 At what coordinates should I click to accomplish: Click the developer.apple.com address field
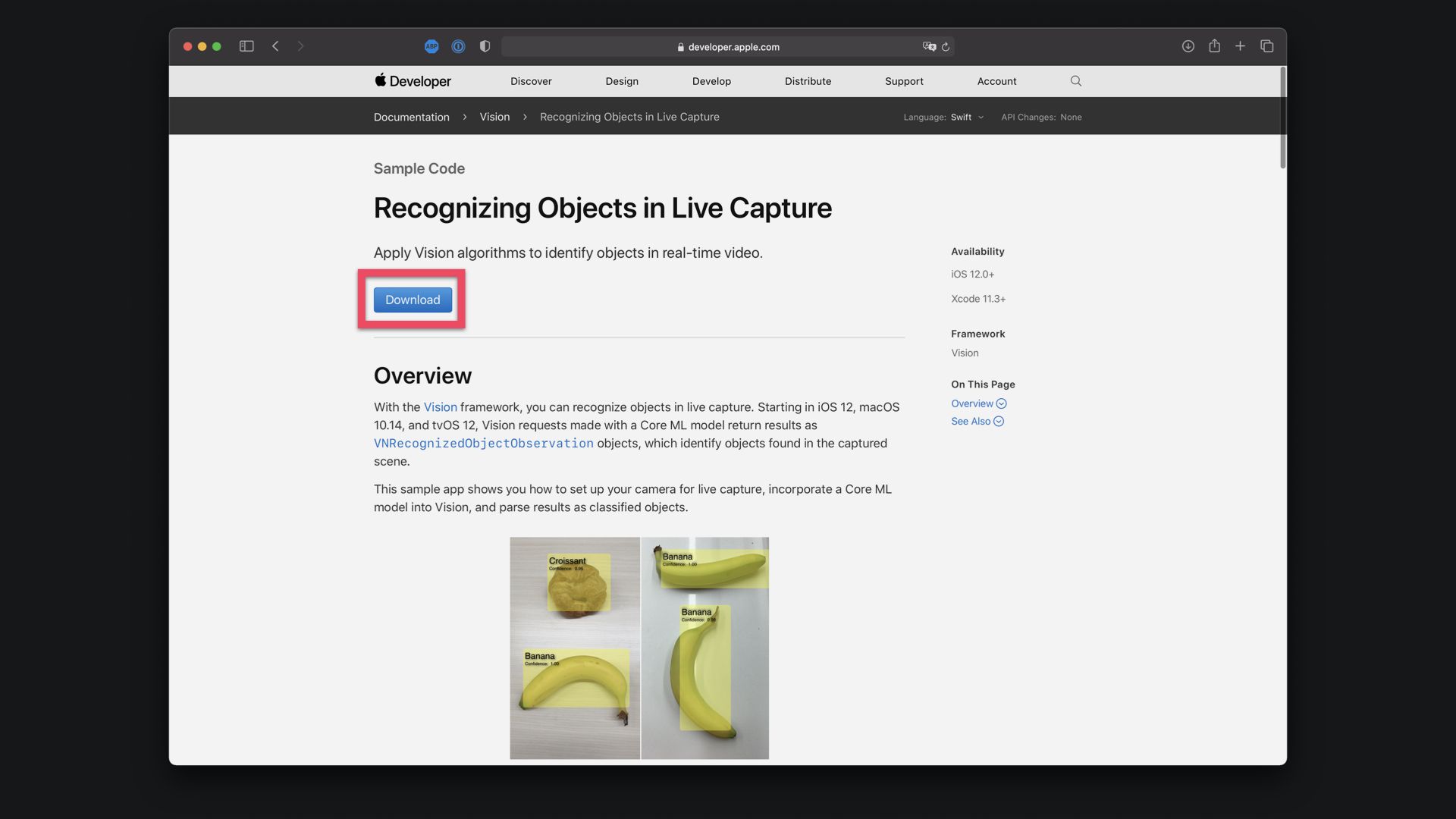pos(728,47)
